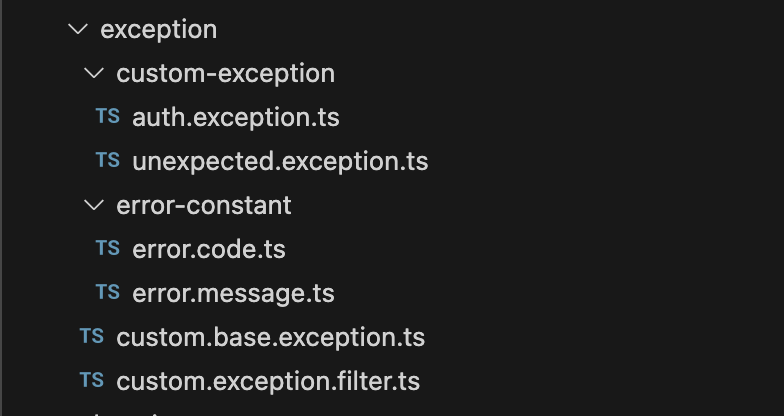Click the TS icon beside auth.exception.ts

[108, 116]
